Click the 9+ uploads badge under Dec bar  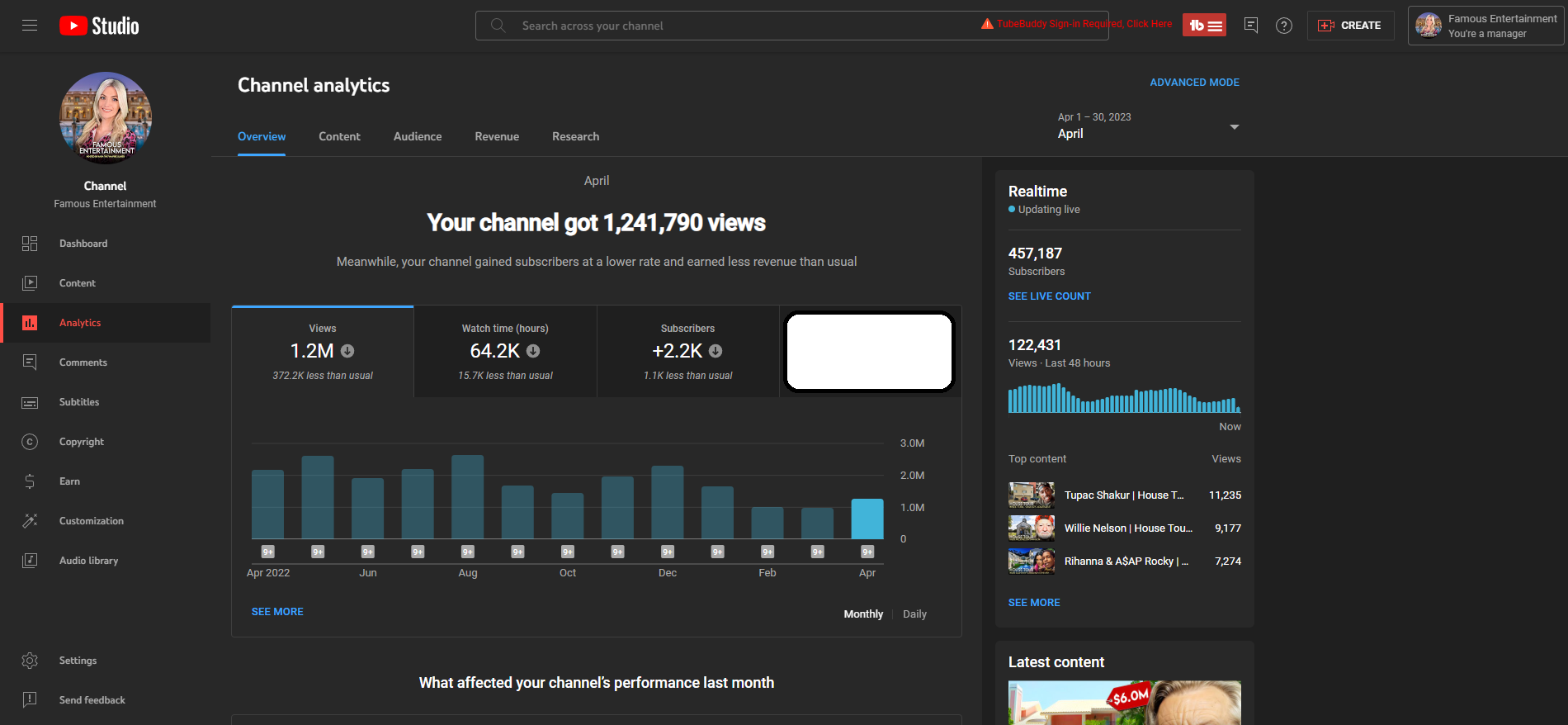click(x=668, y=552)
